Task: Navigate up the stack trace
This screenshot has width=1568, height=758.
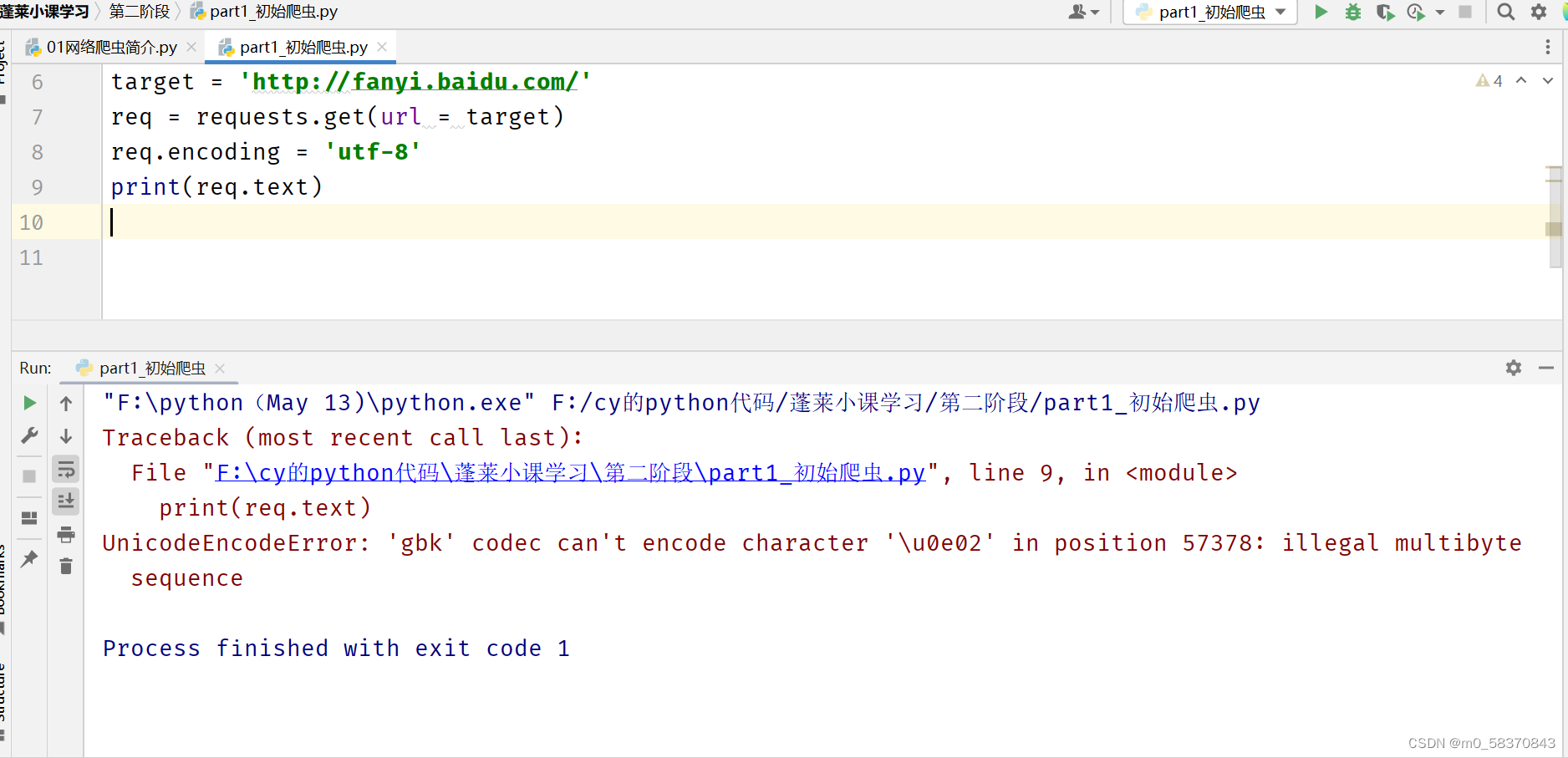Action: point(66,403)
